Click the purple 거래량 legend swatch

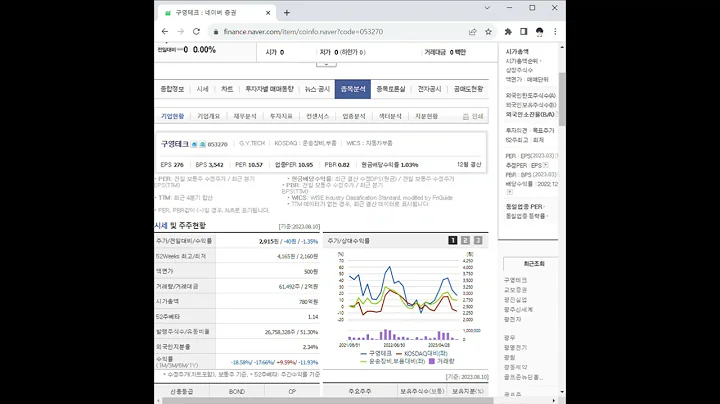pyautogui.click(x=432, y=361)
